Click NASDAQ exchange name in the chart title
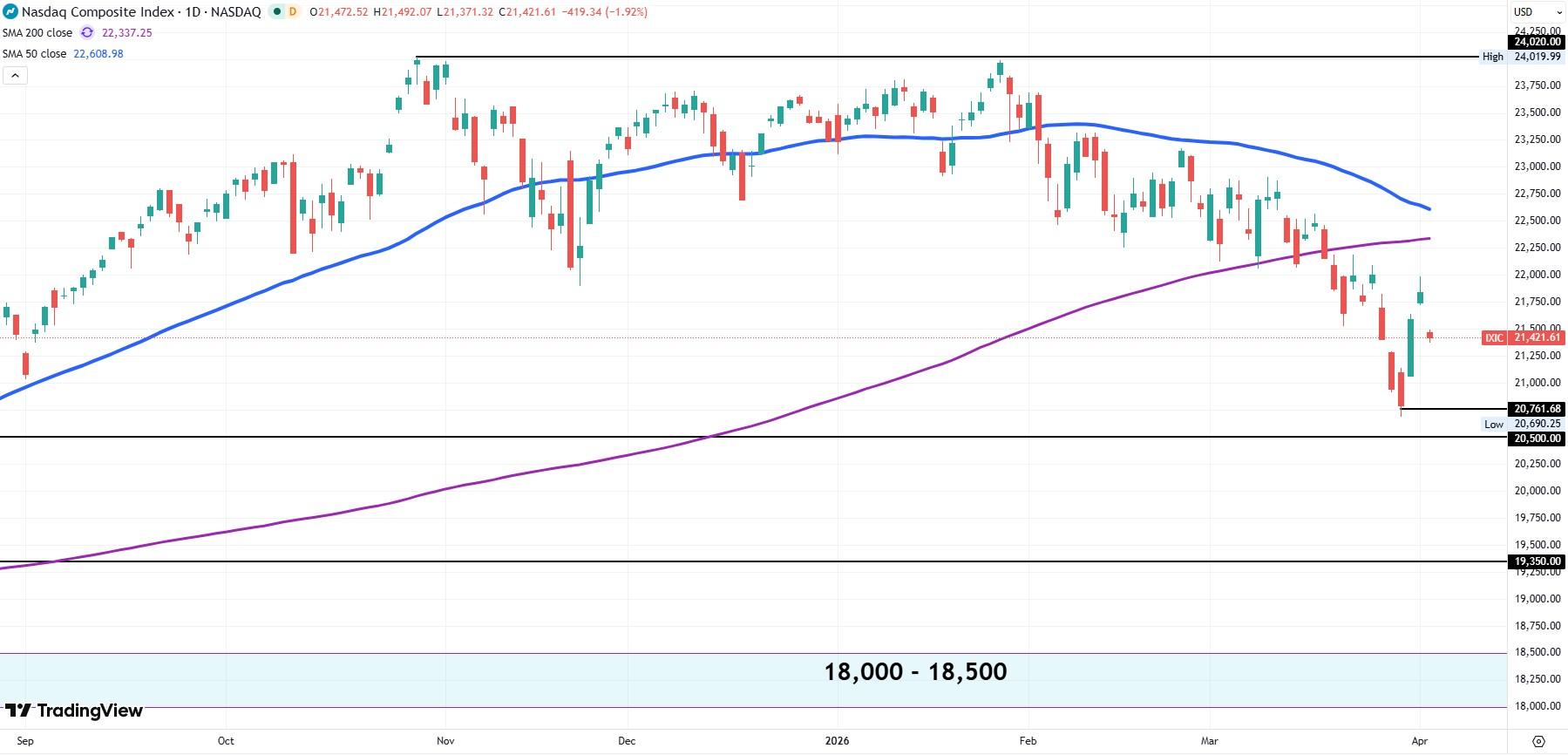Viewport: 1568px width, 755px height. [x=235, y=12]
